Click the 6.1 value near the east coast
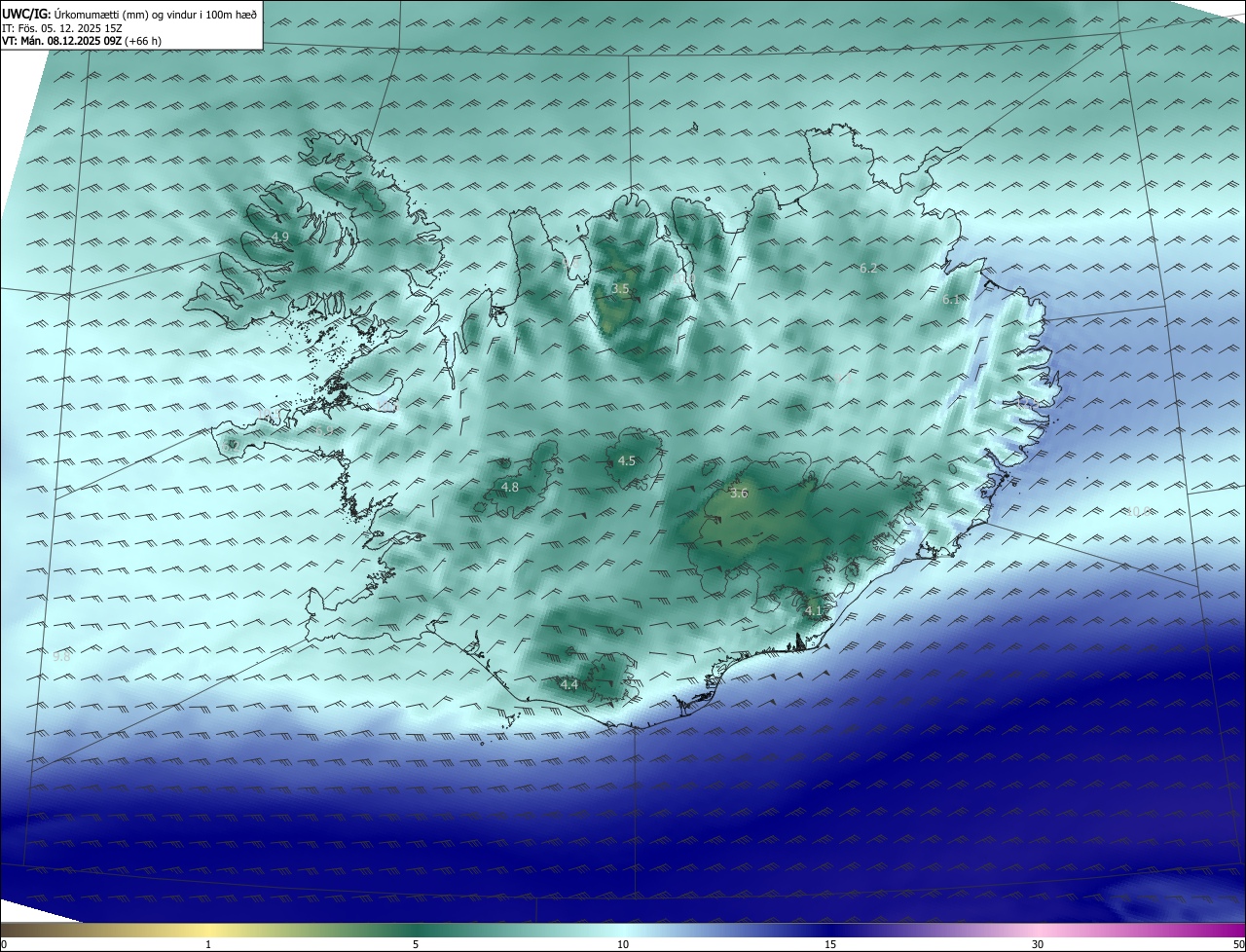Image resolution: width=1246 pixels, height=952 pixels. click(x=951, y=300)
